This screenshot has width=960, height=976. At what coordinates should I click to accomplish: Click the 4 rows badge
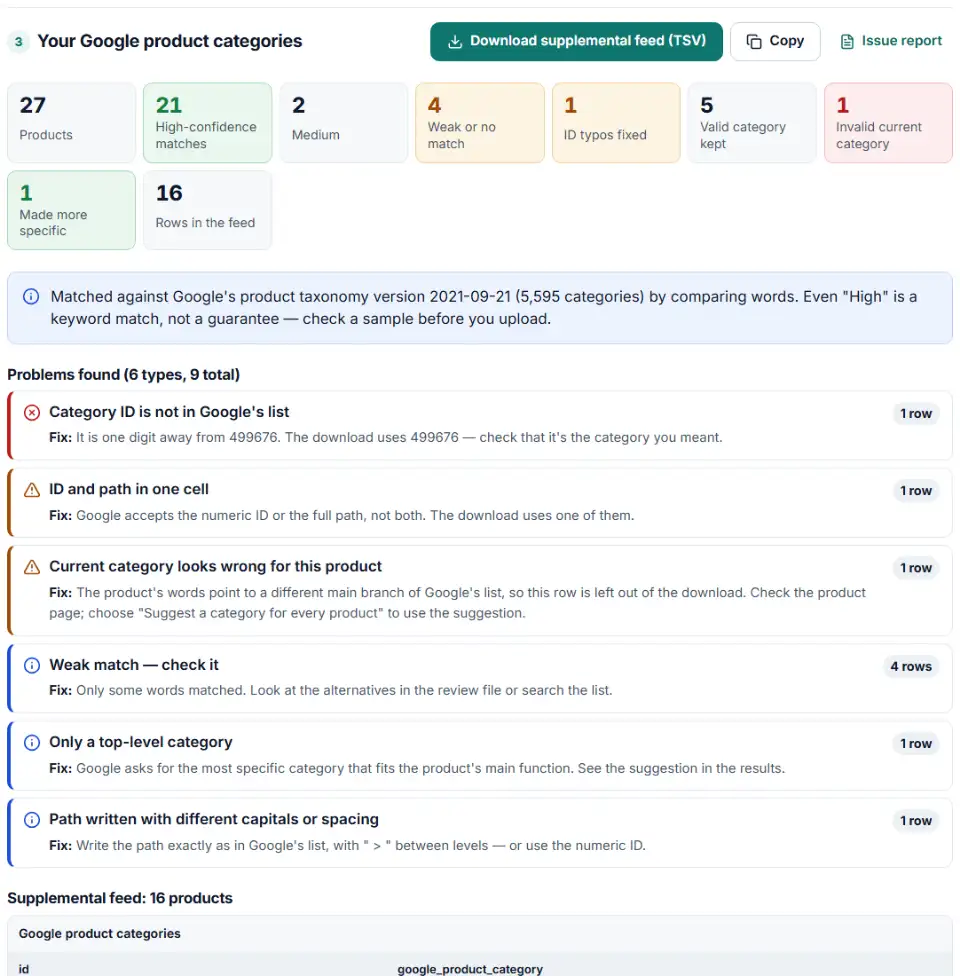911,666
